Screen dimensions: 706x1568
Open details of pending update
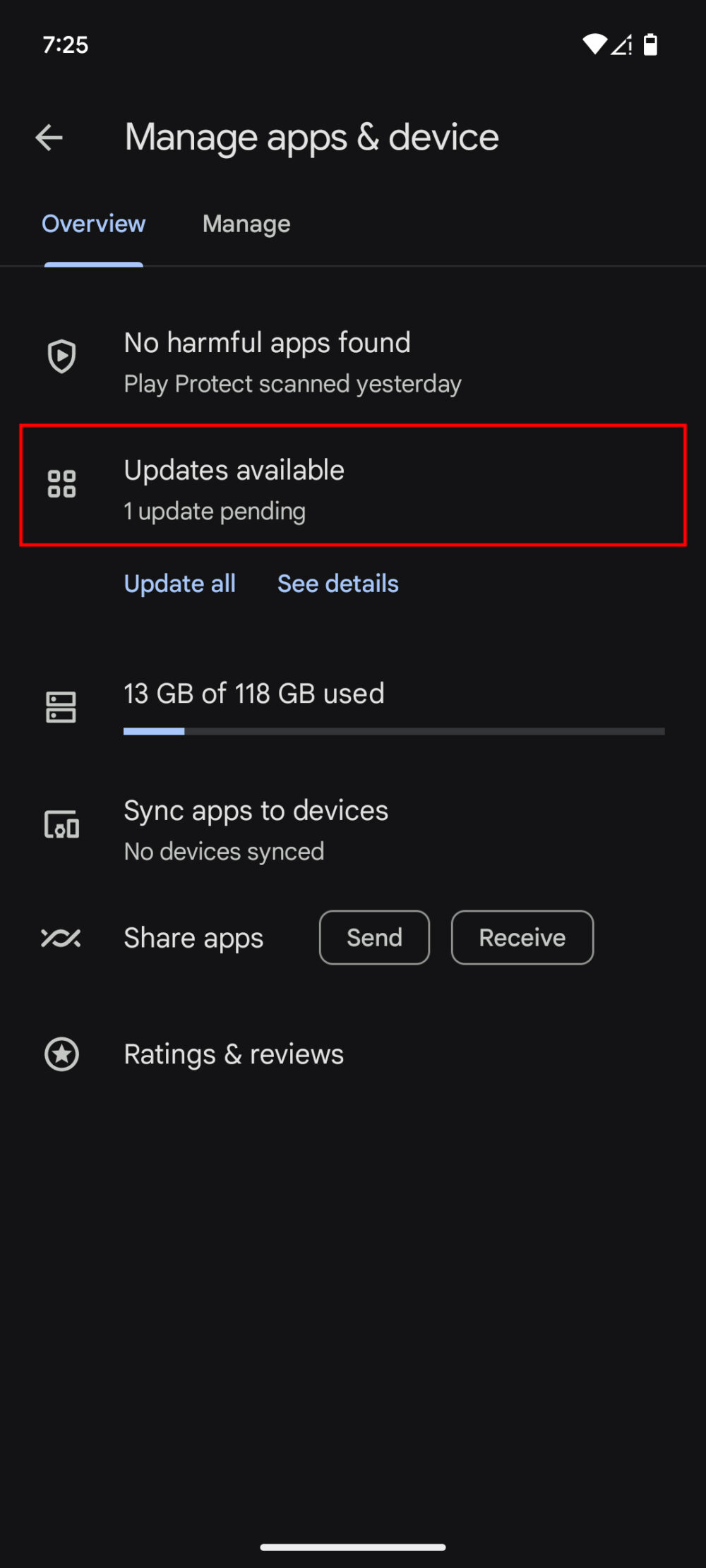pyautogui.click(x=337, y=584)
